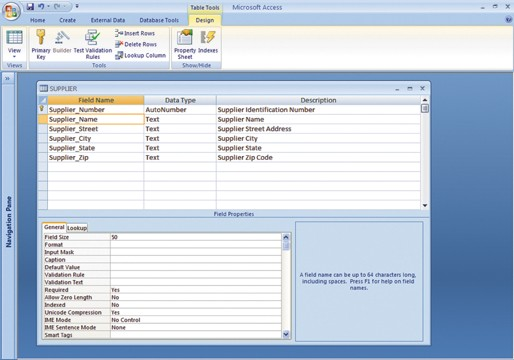Toggle the Property Sheet pane
The height and width of the screenshot is (360, 514).
[x=185, y=44]
